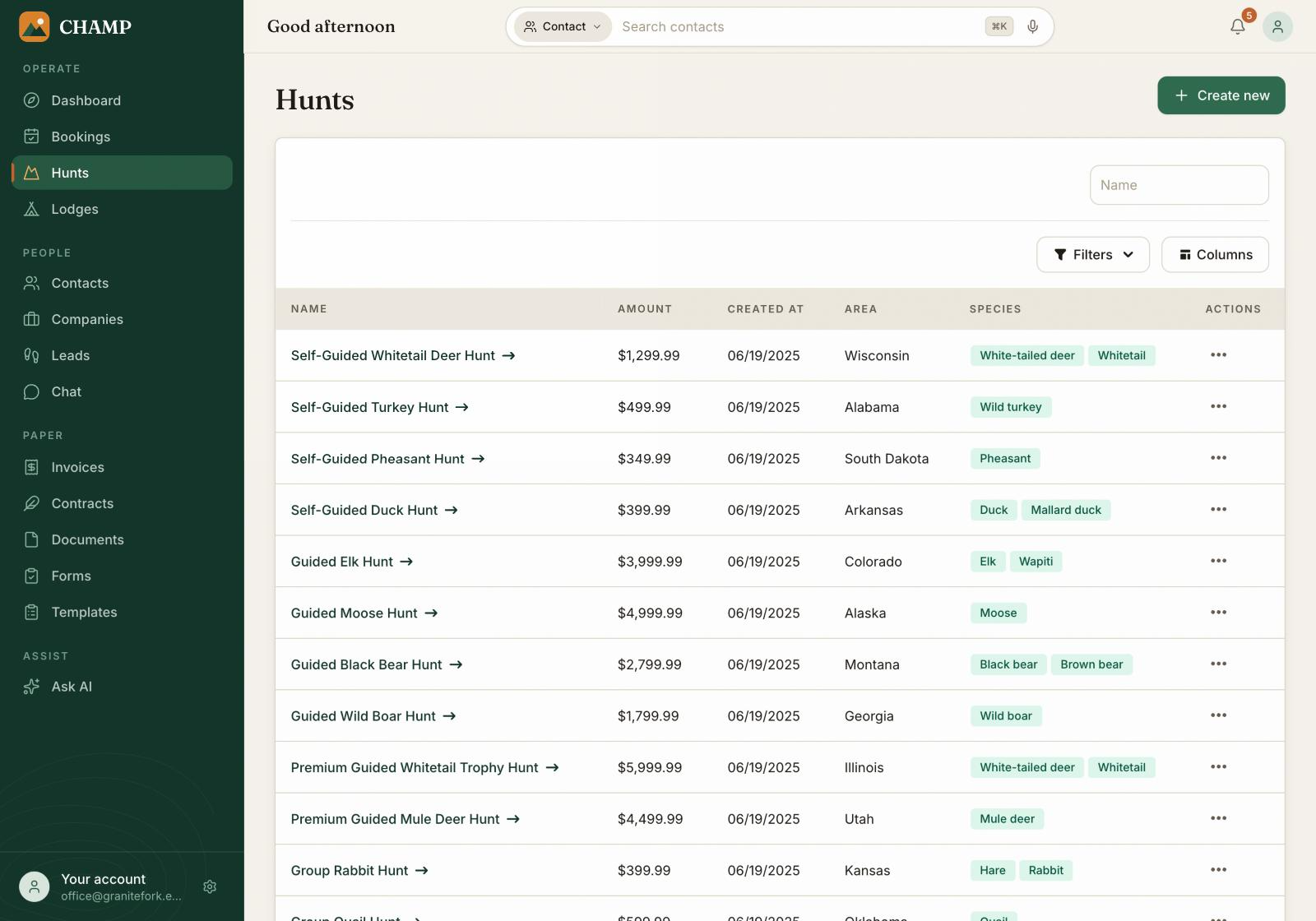Open actions menu for Self-Guided Pheasant Hunt
The image size is (1316, 921).
[1218, 458]
